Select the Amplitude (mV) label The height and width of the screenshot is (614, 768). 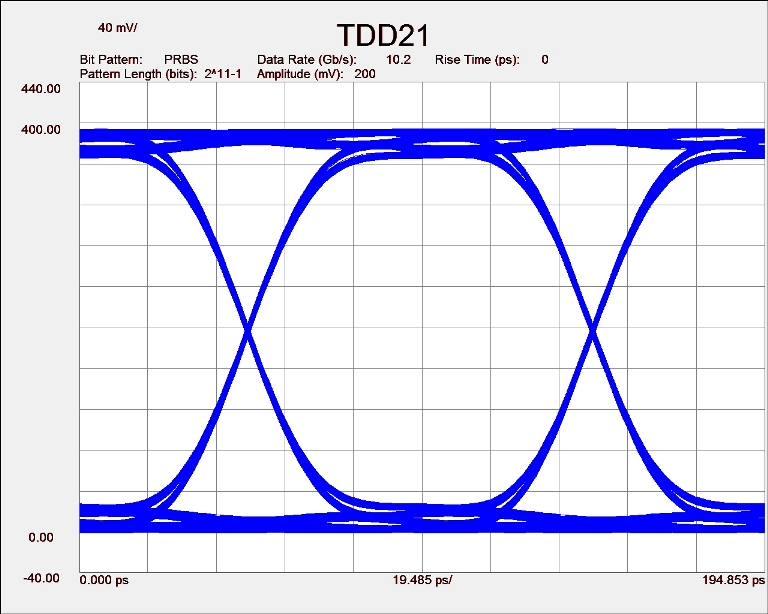click(x=300, y=74)
